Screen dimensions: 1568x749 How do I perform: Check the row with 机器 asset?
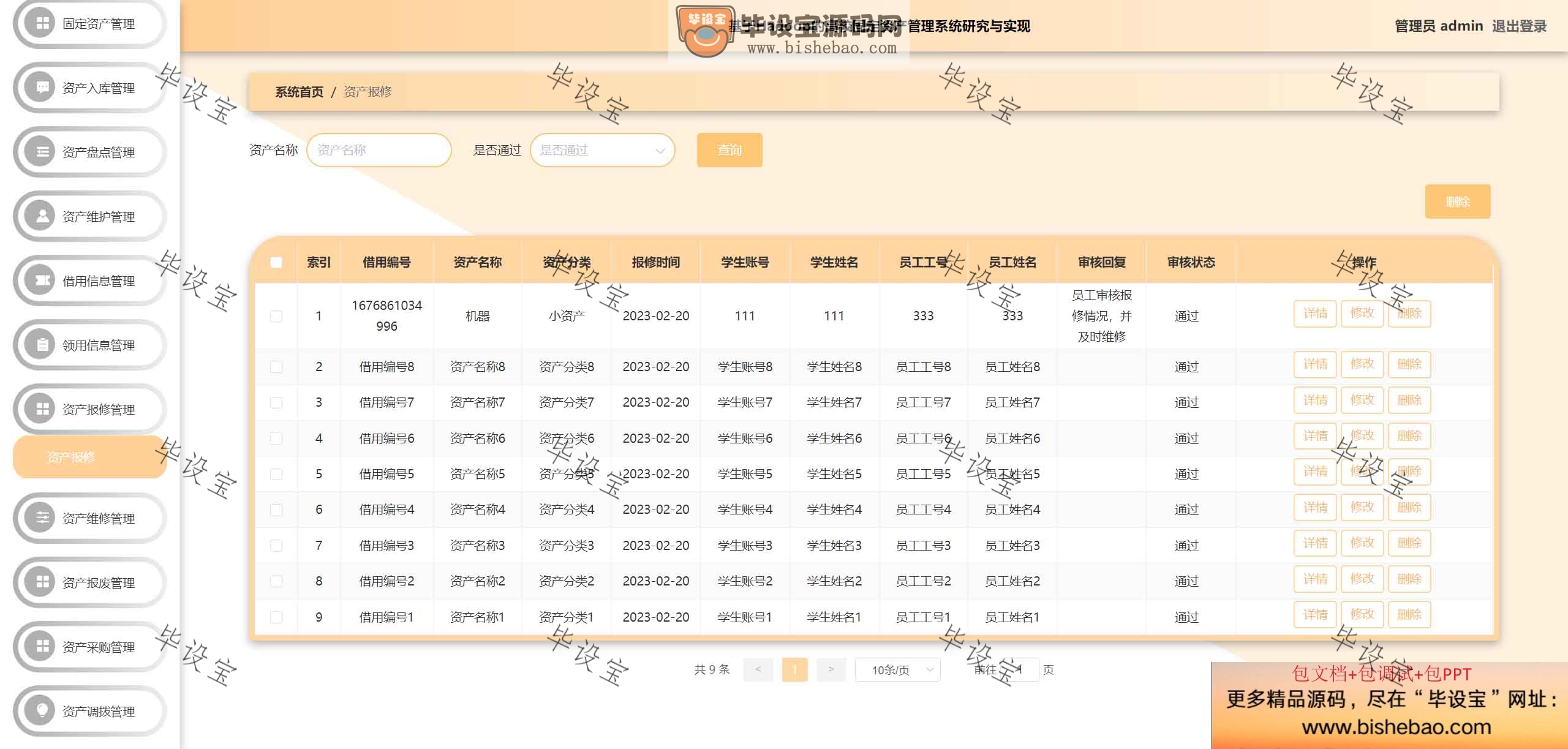[276, 316]
